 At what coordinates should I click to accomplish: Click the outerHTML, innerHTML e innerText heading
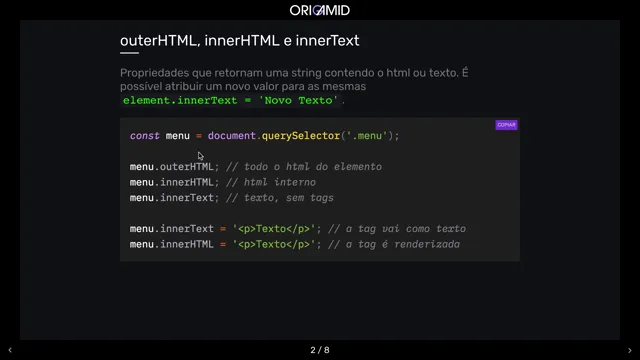point(240,41)
